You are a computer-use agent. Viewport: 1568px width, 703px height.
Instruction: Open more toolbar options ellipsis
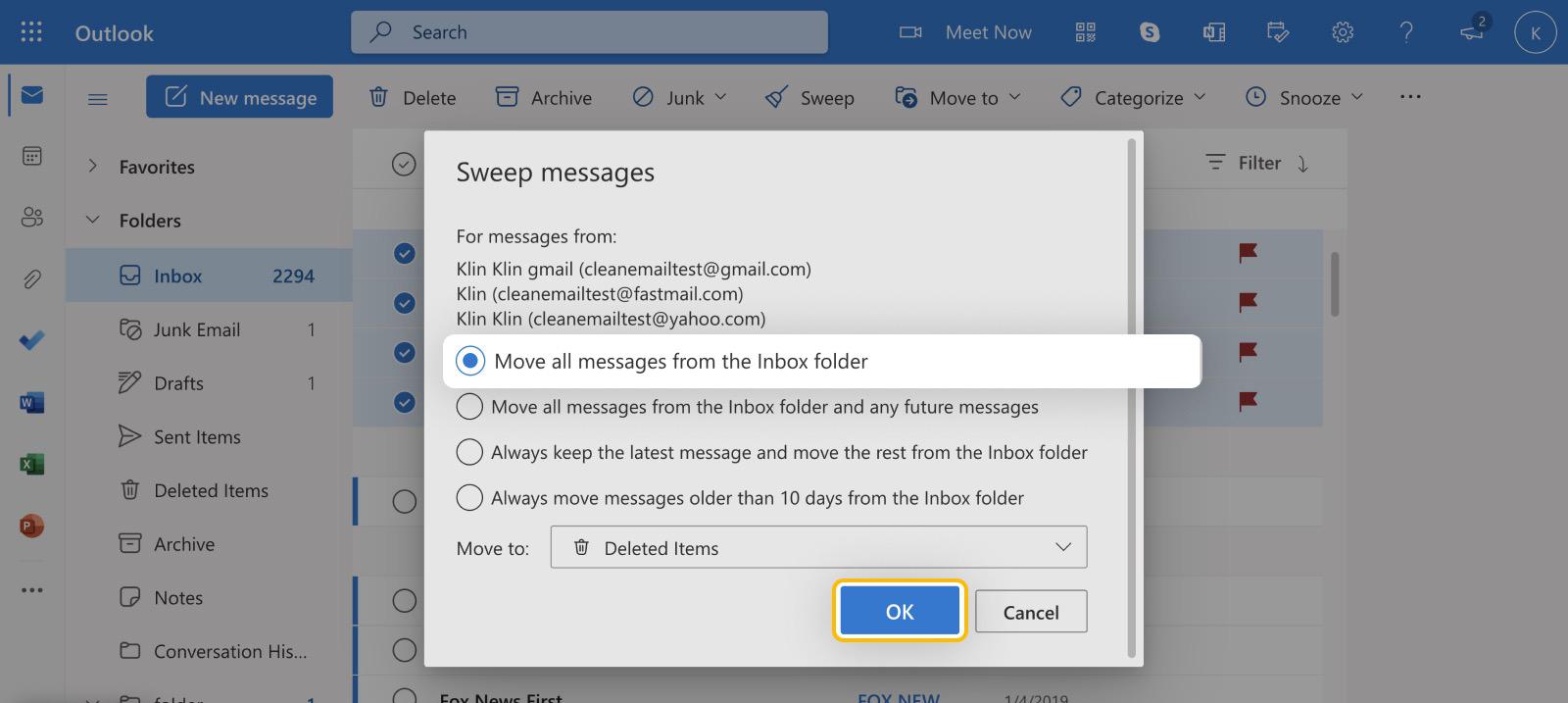coord(1410,97)
